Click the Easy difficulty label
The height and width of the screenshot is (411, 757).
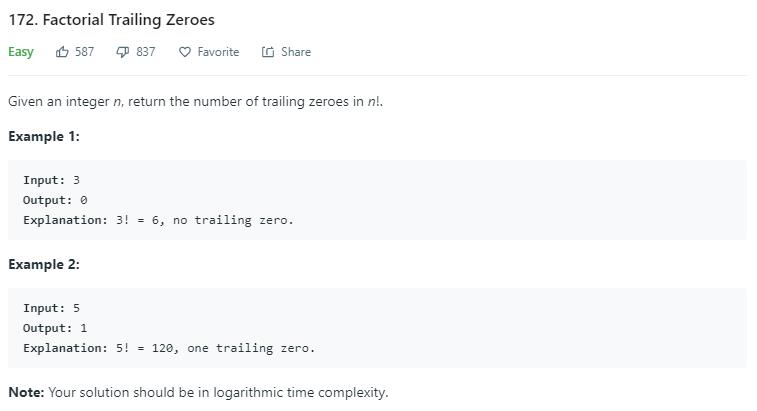tap(21, 52)
